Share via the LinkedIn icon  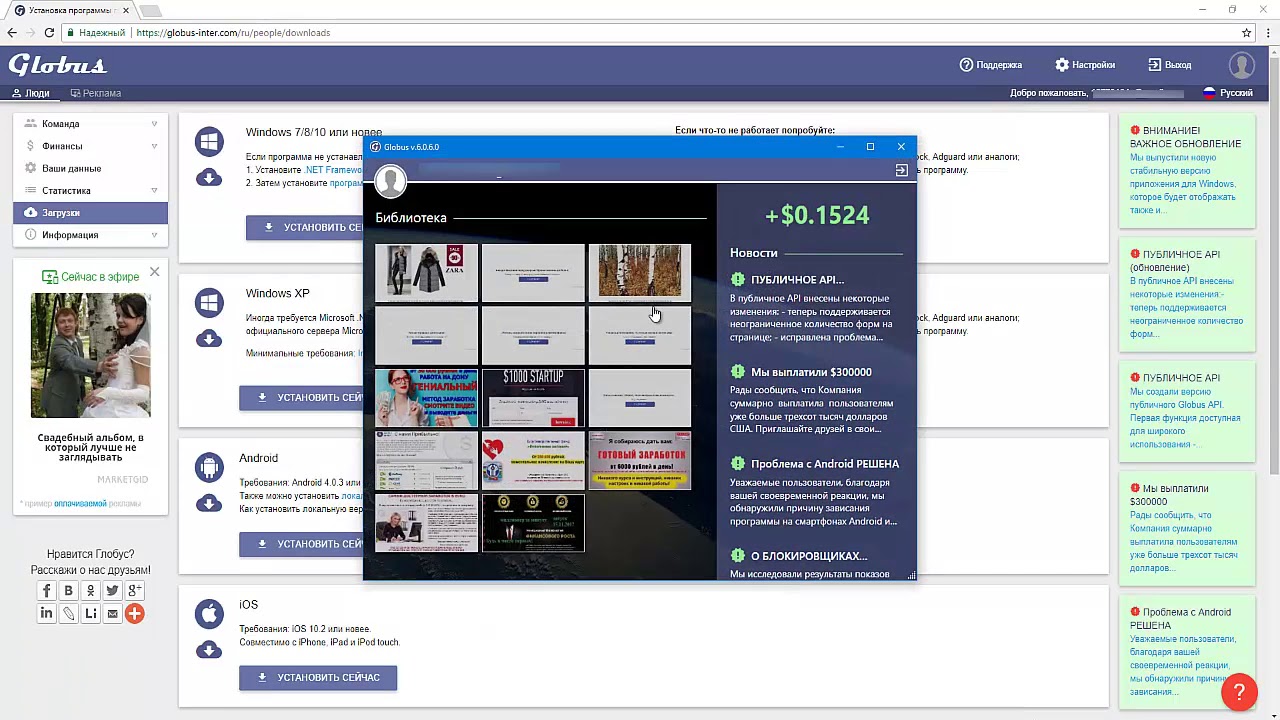[x=46, y=613]
